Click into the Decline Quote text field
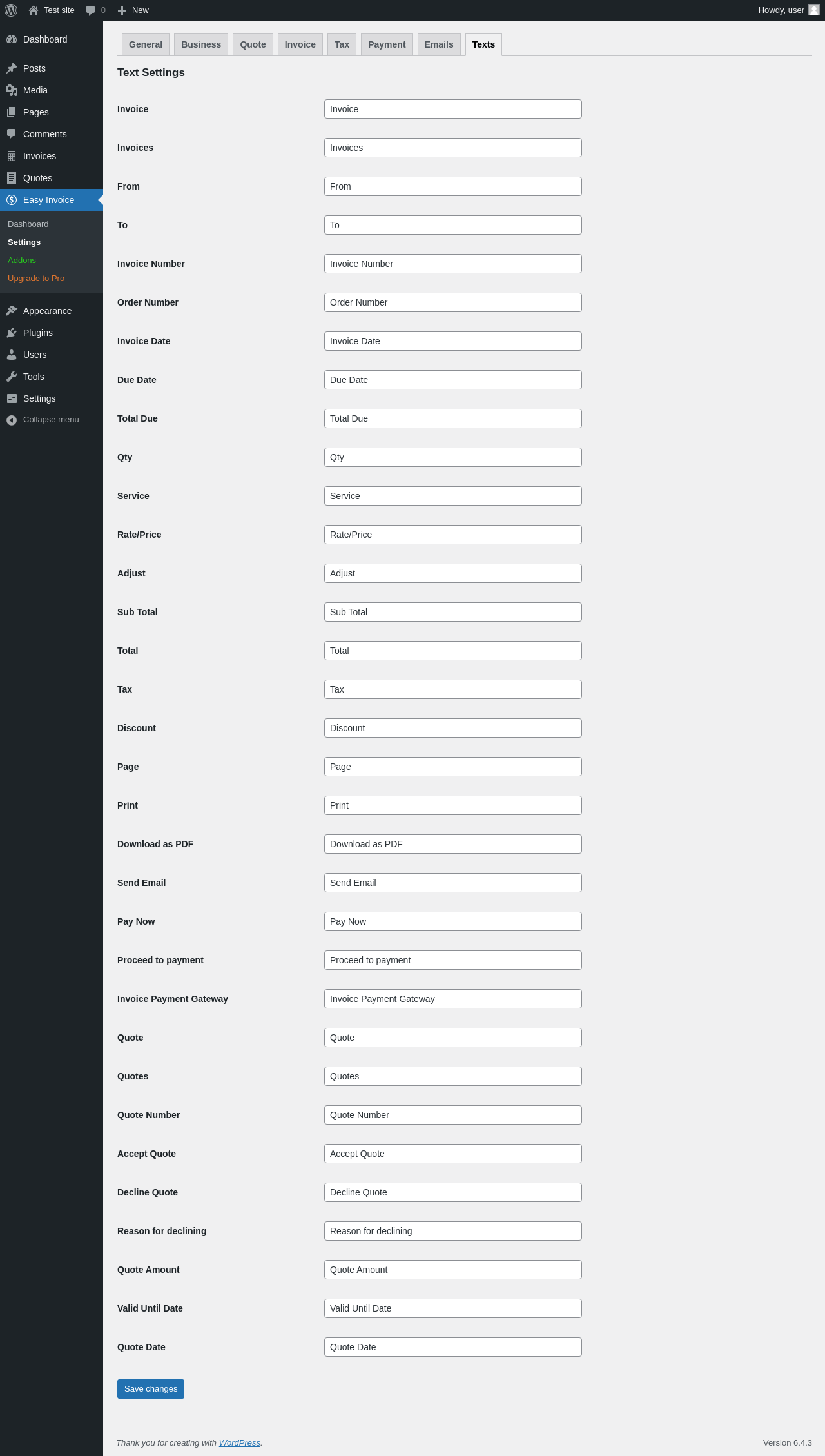This screenshot has width=825, height=1456. pyautogui.click(x=452, y=1192)
